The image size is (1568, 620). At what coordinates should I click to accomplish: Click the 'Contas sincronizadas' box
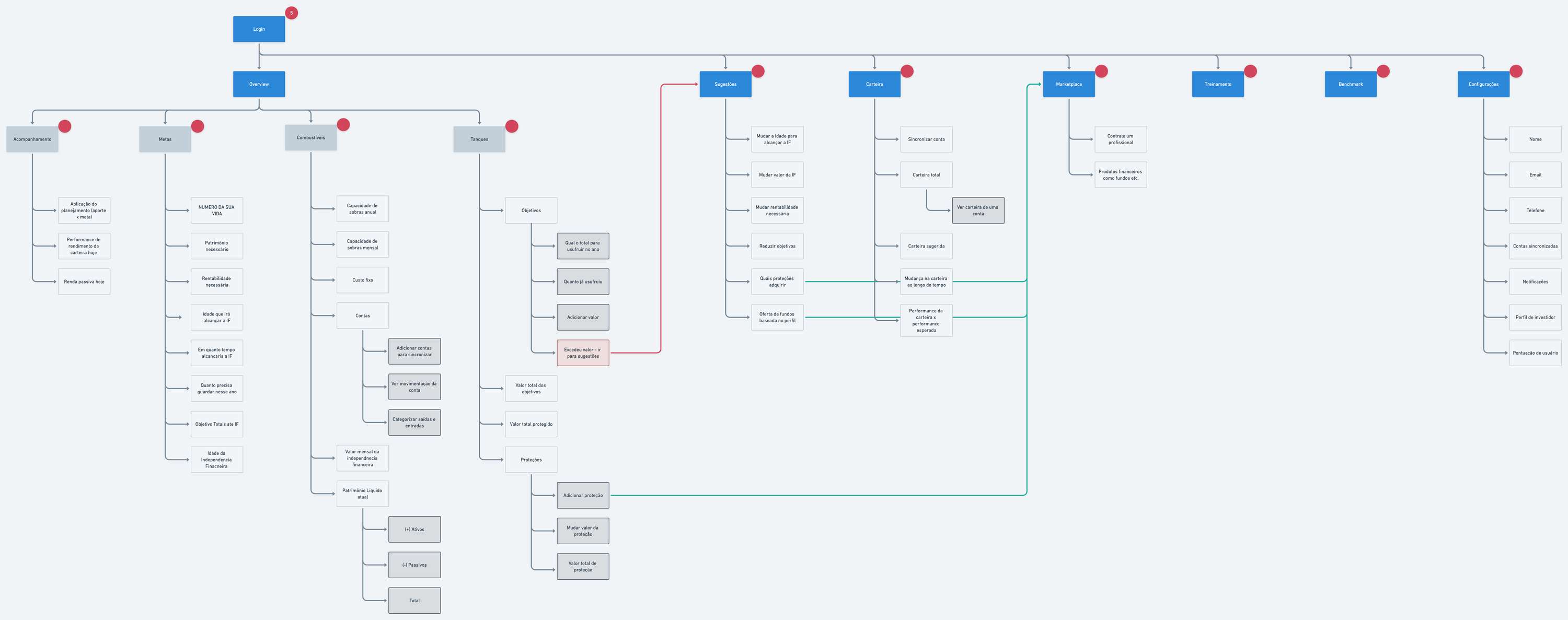coord(1535,246)
